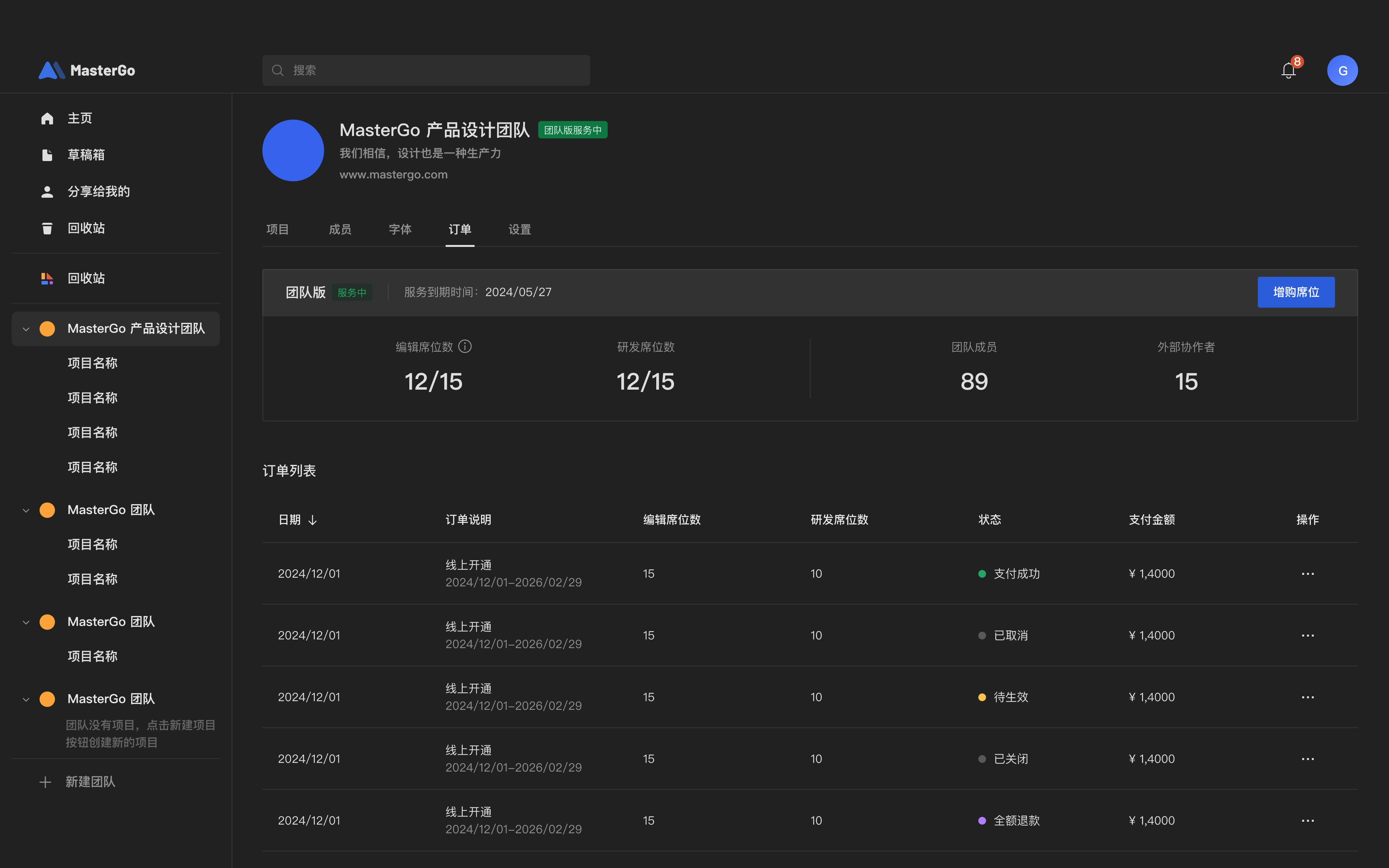This screenshot has height=868, width=1389.
Task: Open more actions for 已取消 order
Action: [1308, 636]
